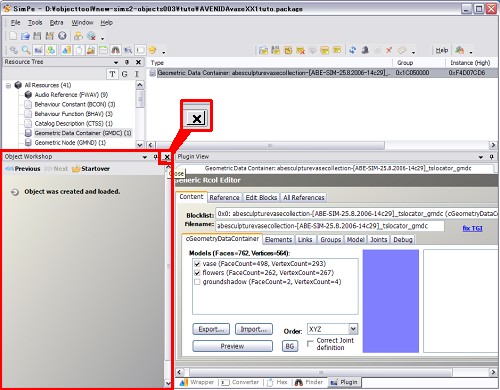Click the blue color preview panel
500x390 pixels.
pos(391,301)
